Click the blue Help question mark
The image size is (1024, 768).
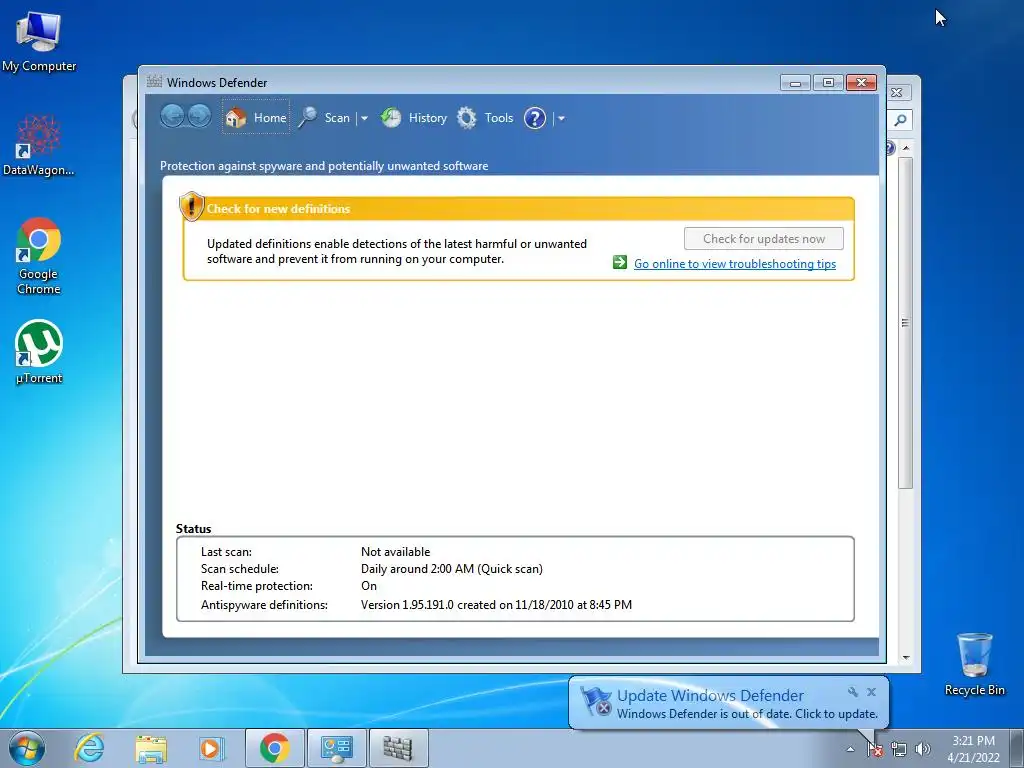[534, 118]
